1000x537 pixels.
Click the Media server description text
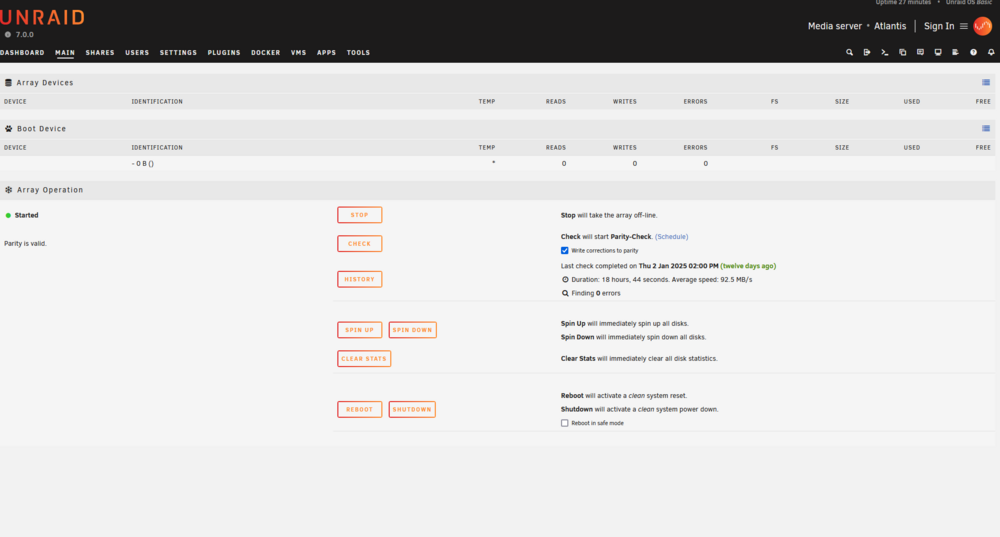835,26
